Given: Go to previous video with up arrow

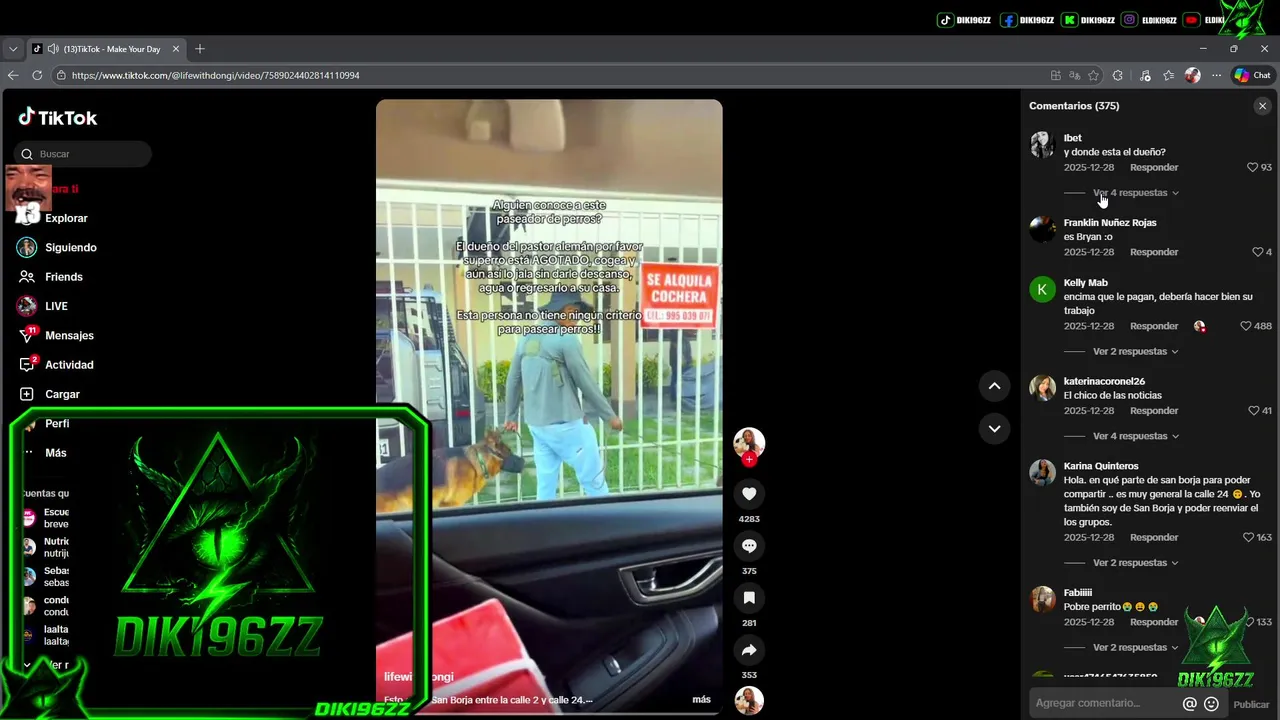Looking at the screenshot, I should click(994, 386).
